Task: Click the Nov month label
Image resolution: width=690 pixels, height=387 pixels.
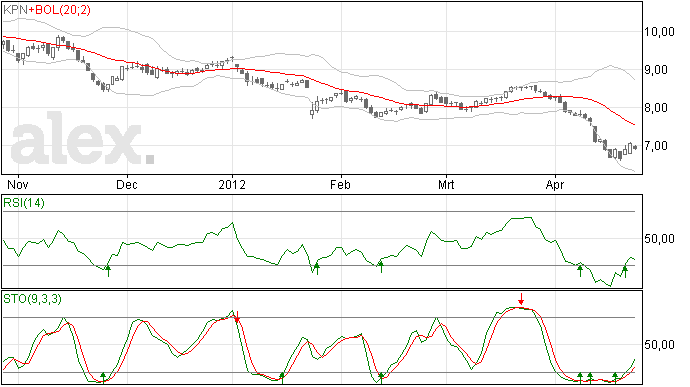Action: 18,184
